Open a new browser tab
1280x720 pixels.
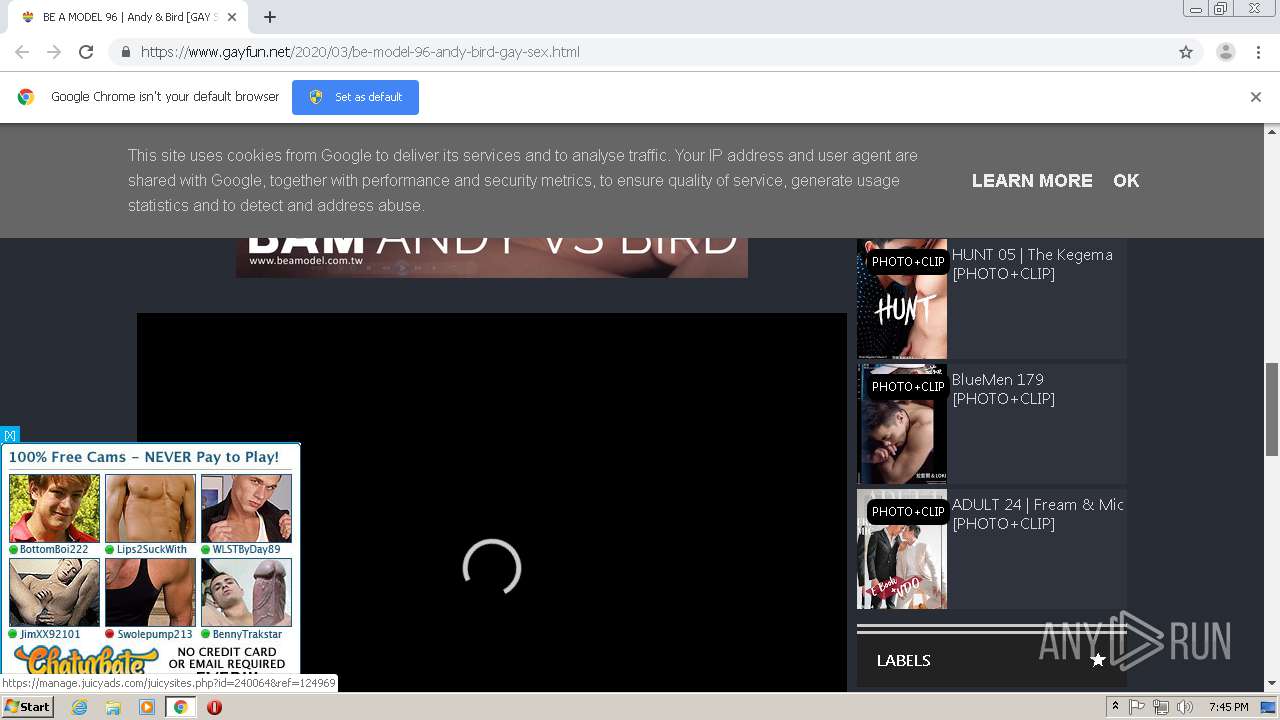(270, 17)
